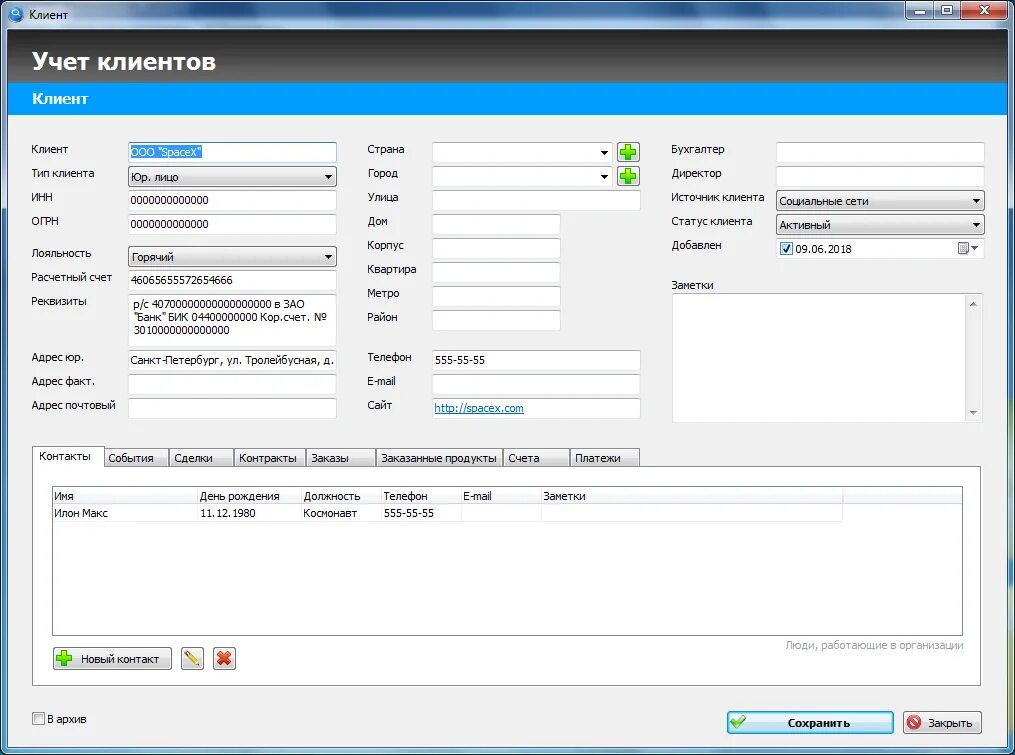Click the E-mail input field

point(536,384)
